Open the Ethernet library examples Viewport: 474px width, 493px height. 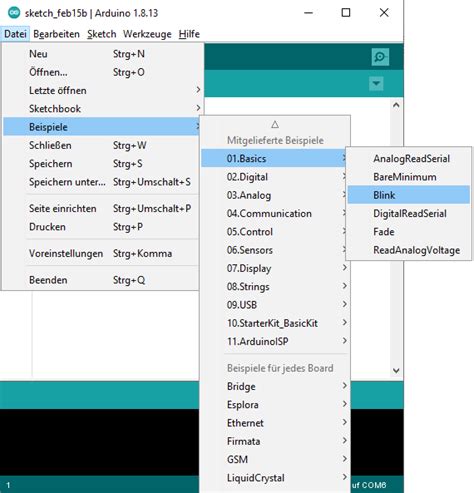click(x=275, y=423)
